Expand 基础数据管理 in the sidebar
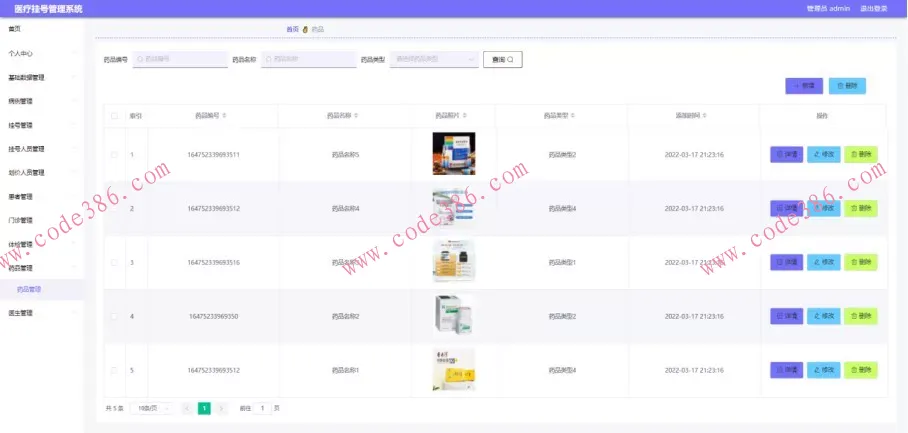This screenshot has width=908, height=433. [x=42, y=77]
